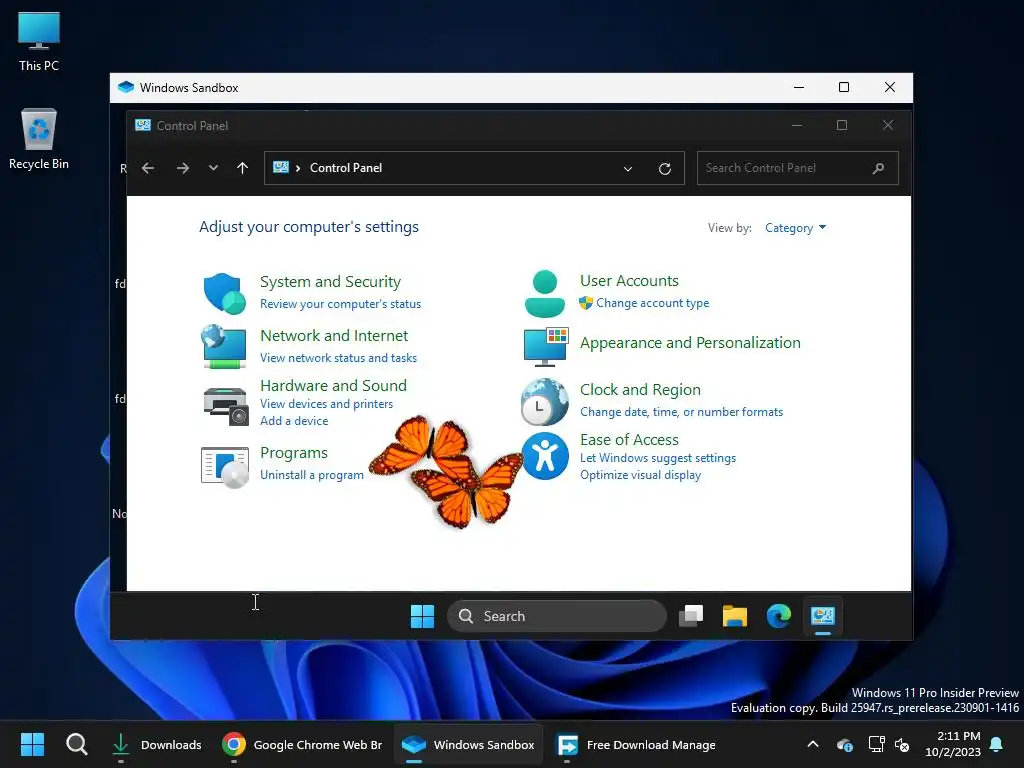Open the clock and date in system tray
The height and width of the screenshot is (768, 1024).
pos(952,744)
